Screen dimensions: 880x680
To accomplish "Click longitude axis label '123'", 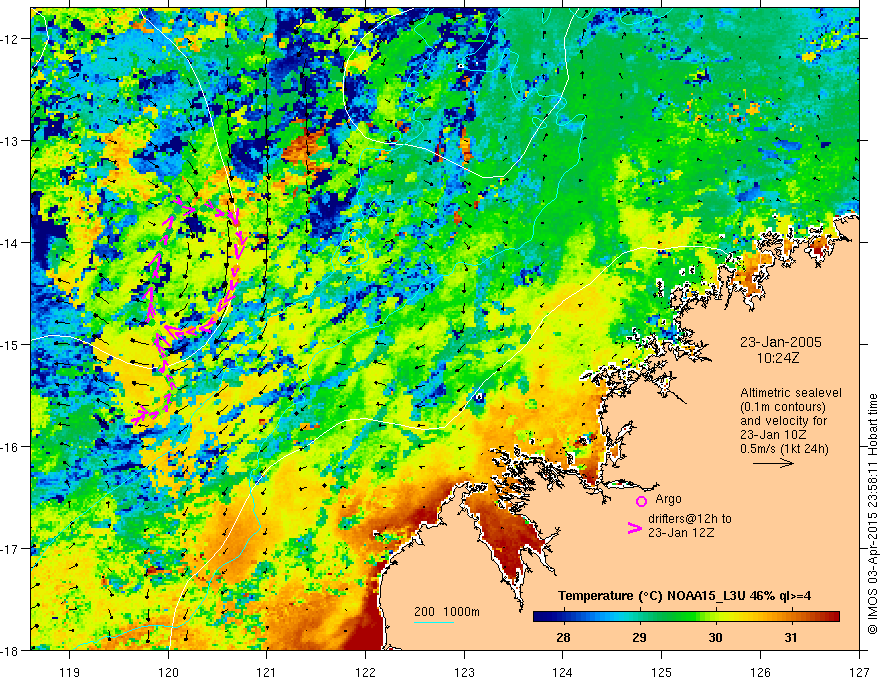I will [464, 672].
